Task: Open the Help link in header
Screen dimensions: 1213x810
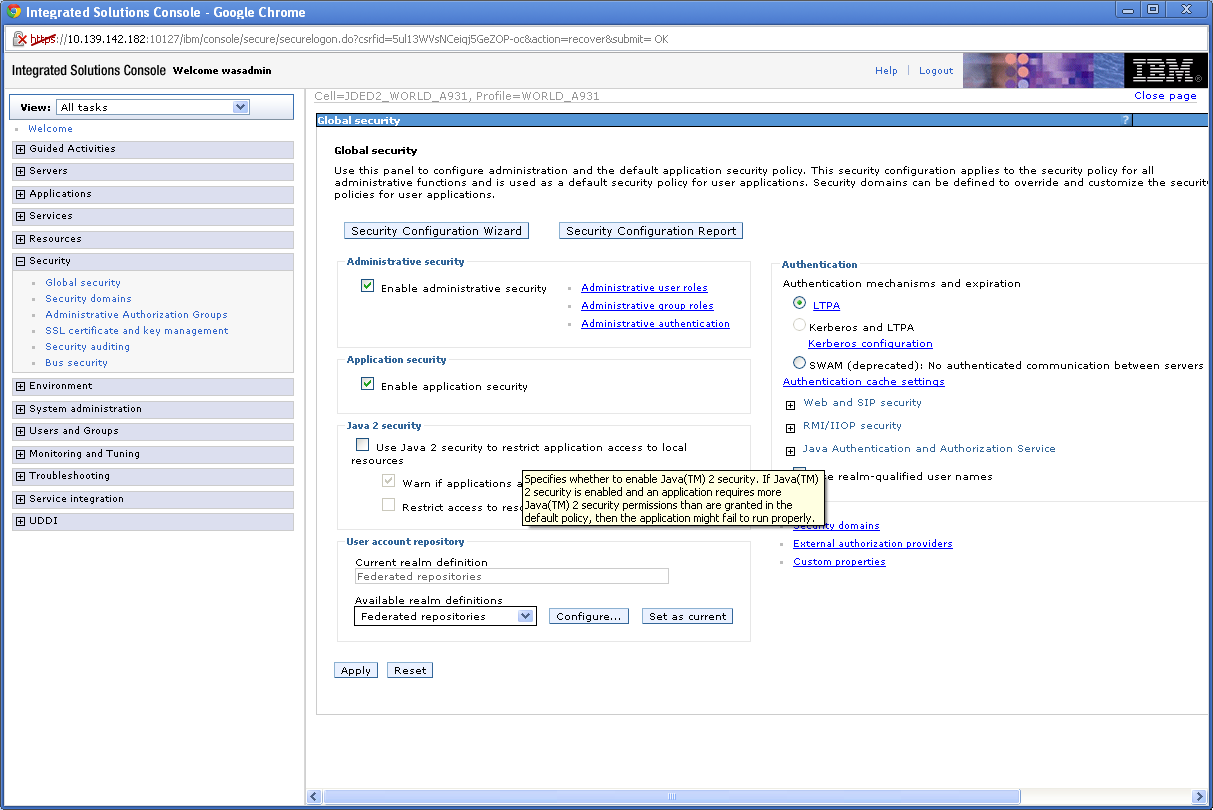Action: (x=886, y=71)
